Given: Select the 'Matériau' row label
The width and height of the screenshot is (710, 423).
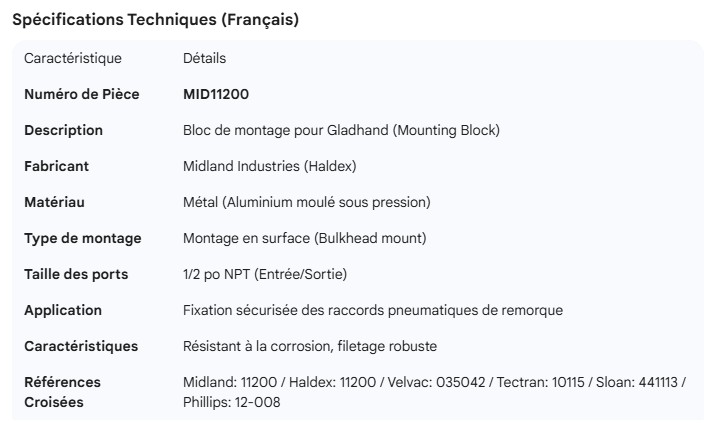Looking at the screenshot, I should click(x=54, y=202).
